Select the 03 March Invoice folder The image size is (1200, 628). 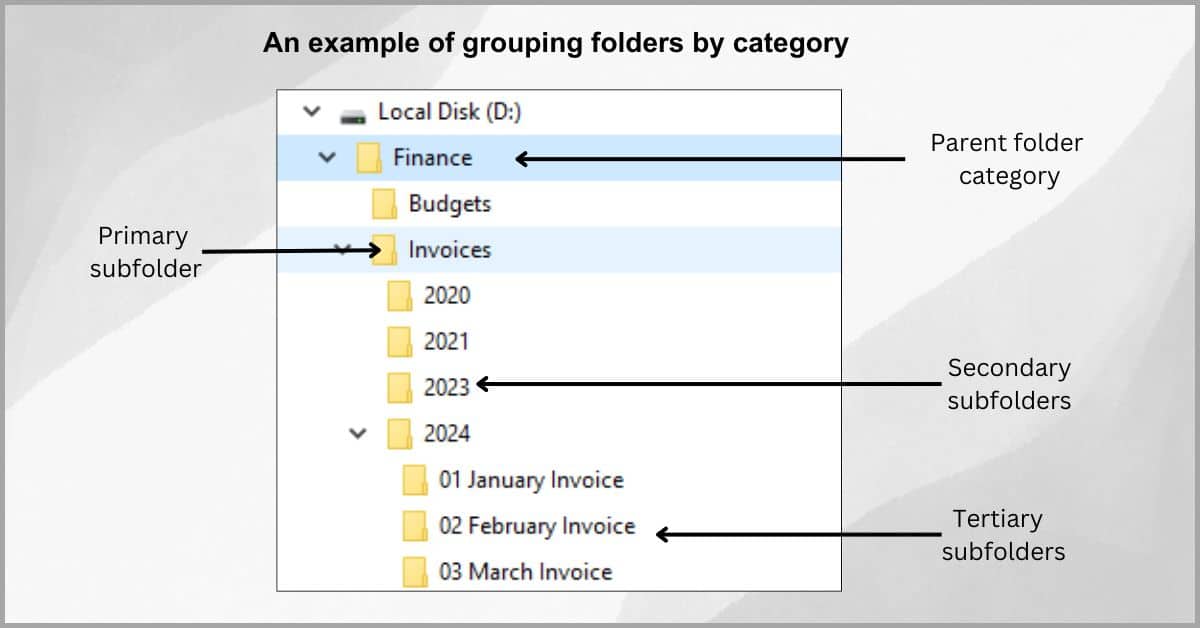[x=527, y=571]
